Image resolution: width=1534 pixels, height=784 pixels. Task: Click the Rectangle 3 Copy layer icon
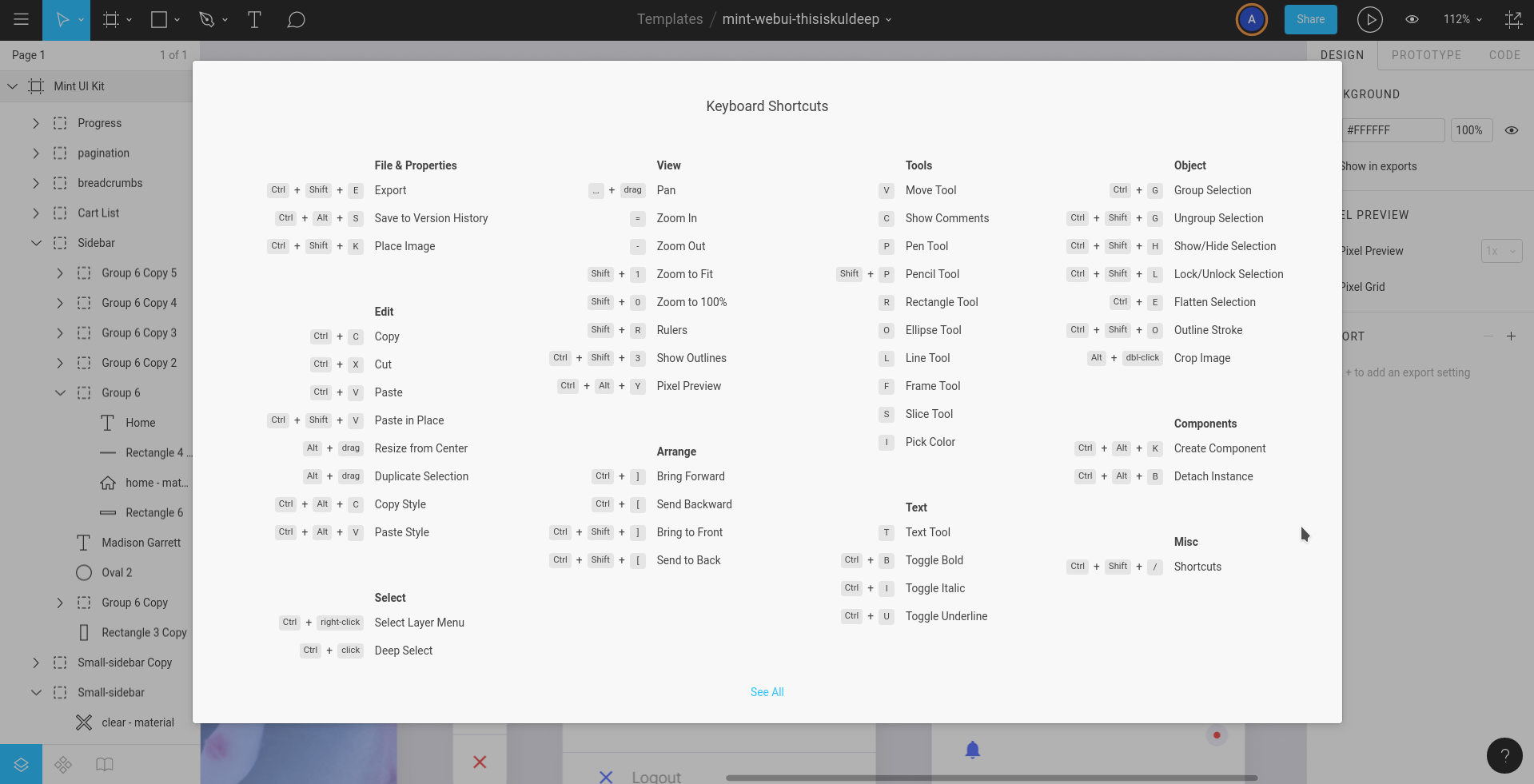pyautogui.click(x=84, y=632)
